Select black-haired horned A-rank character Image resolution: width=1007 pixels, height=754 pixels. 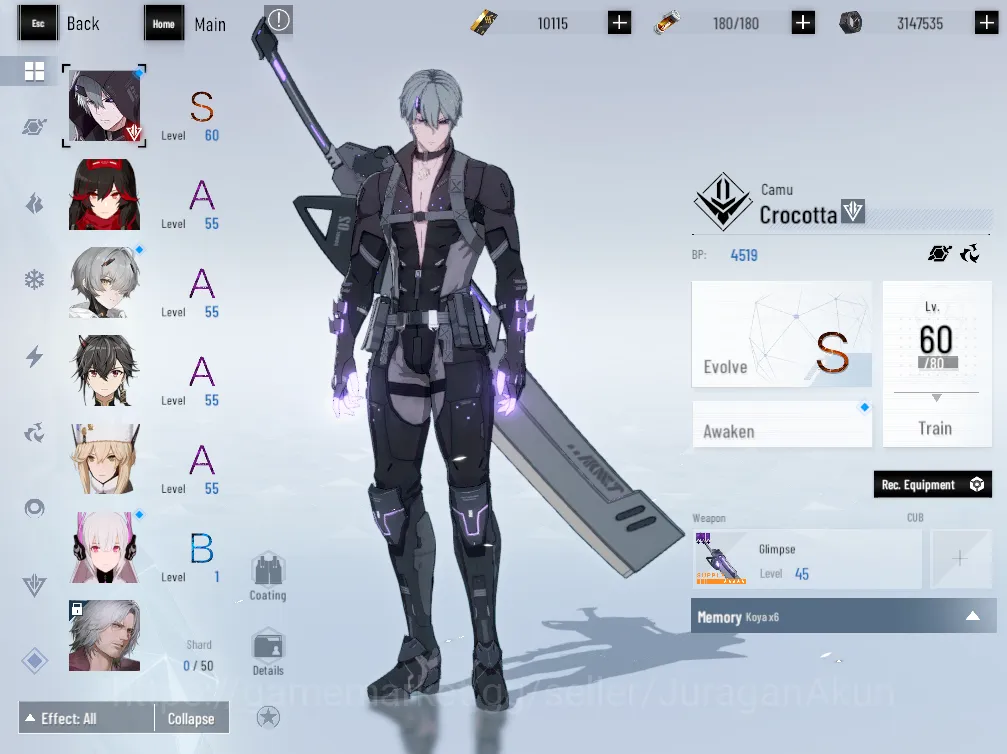coord(104,371)
